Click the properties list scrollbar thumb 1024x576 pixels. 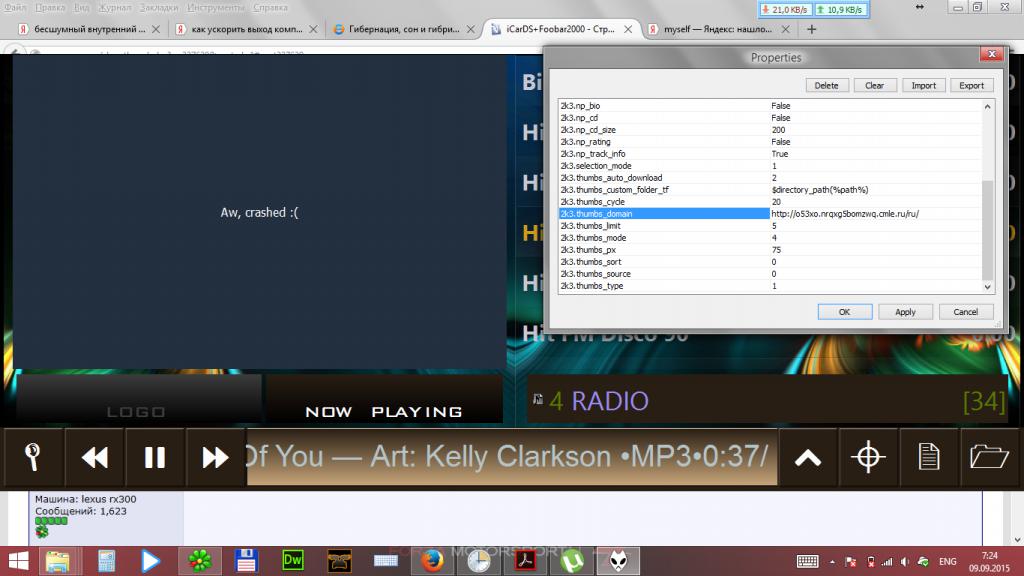(987, 229)
